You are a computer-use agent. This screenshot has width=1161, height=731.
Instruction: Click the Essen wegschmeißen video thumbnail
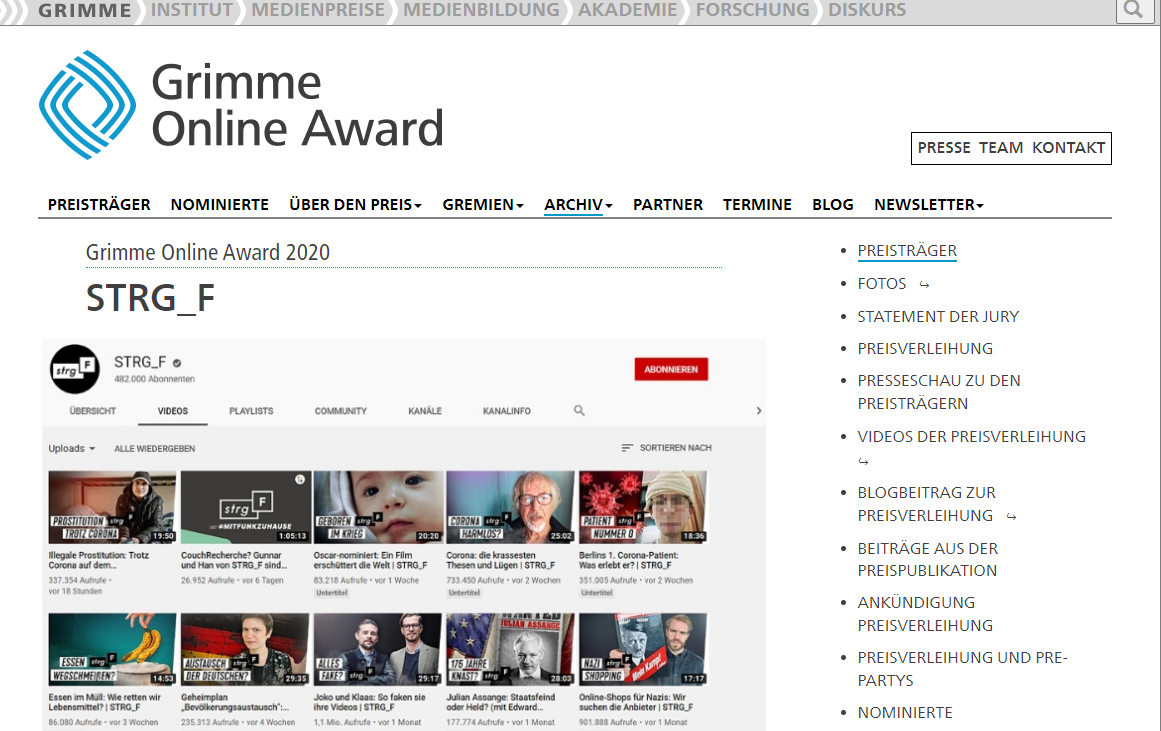(113, 649)
